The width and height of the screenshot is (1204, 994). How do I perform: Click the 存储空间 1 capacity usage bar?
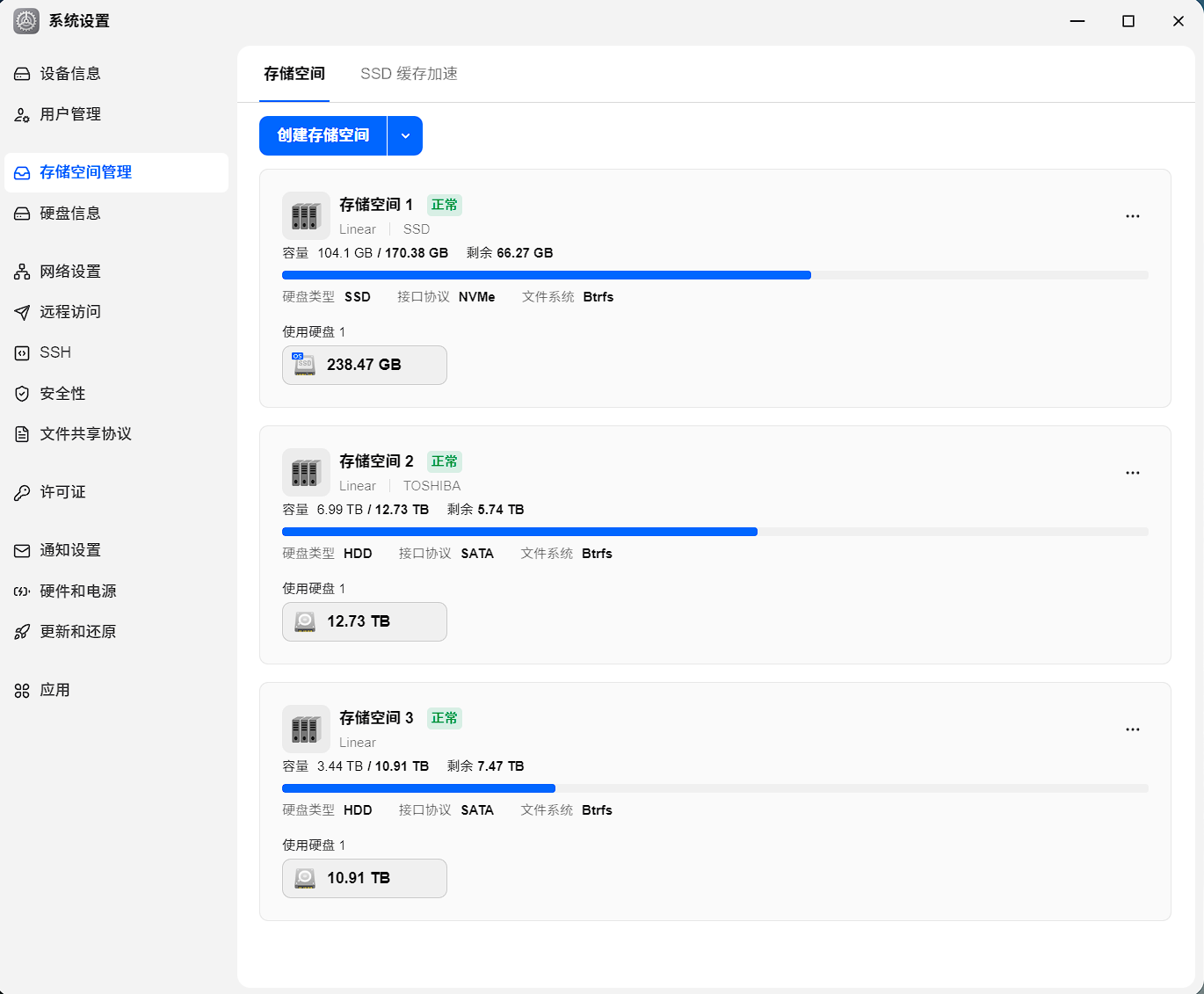point(715,275)
